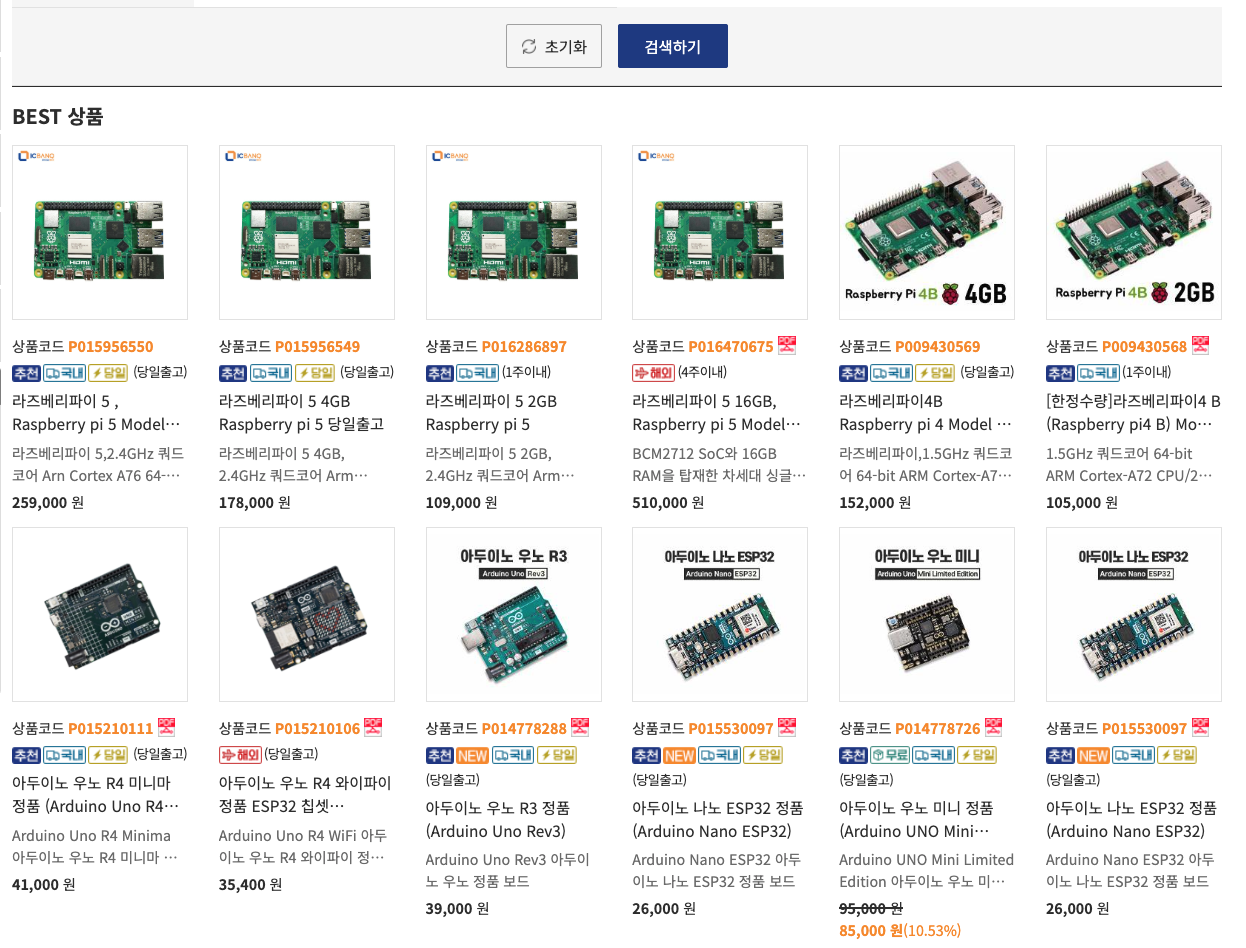This screenshot has width=1246, height=948.
Task: Open Arduino Uno R3 product image
Action: (514, 614)
